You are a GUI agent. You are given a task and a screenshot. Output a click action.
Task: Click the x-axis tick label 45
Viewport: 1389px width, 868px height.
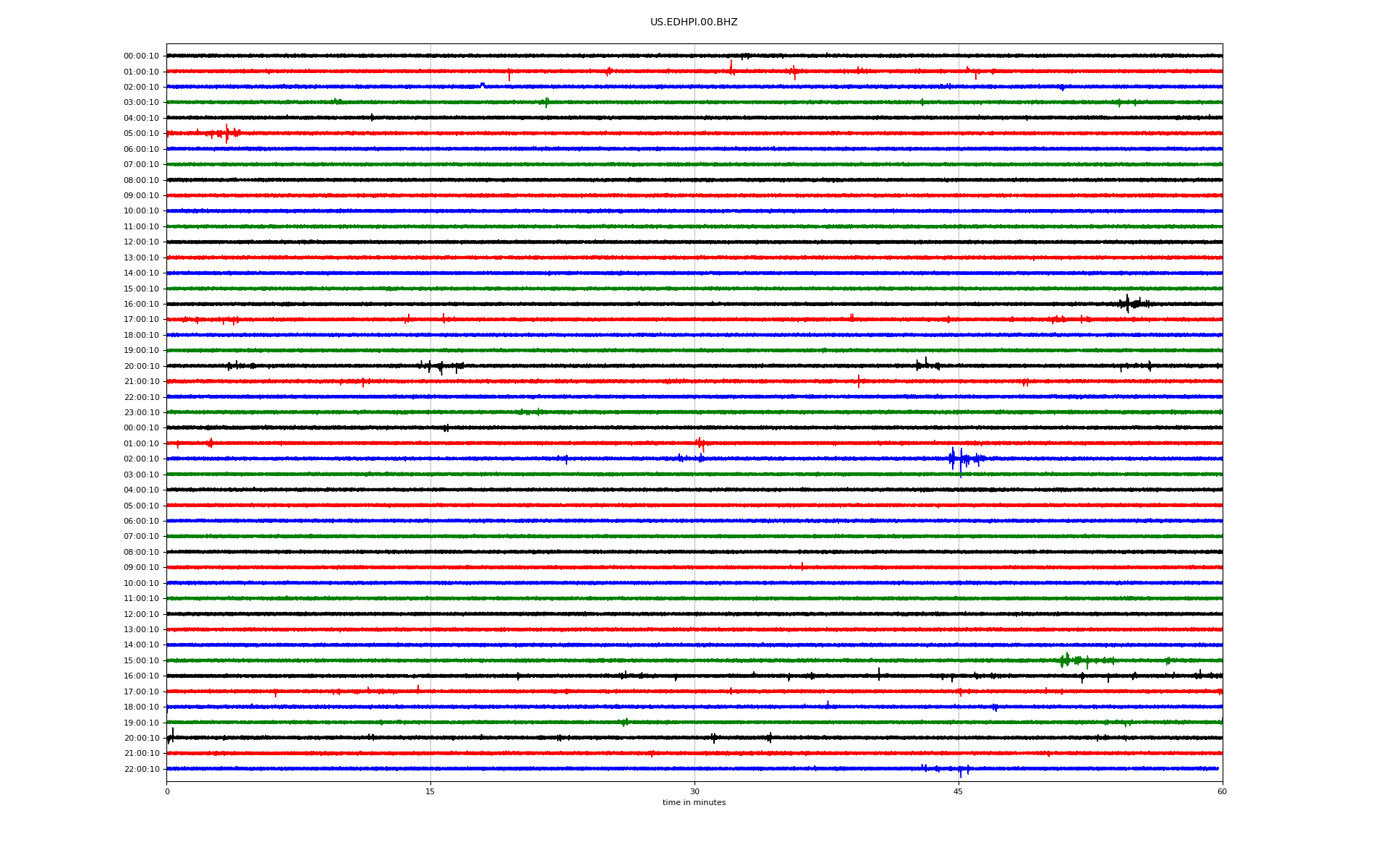pos(958,791)
